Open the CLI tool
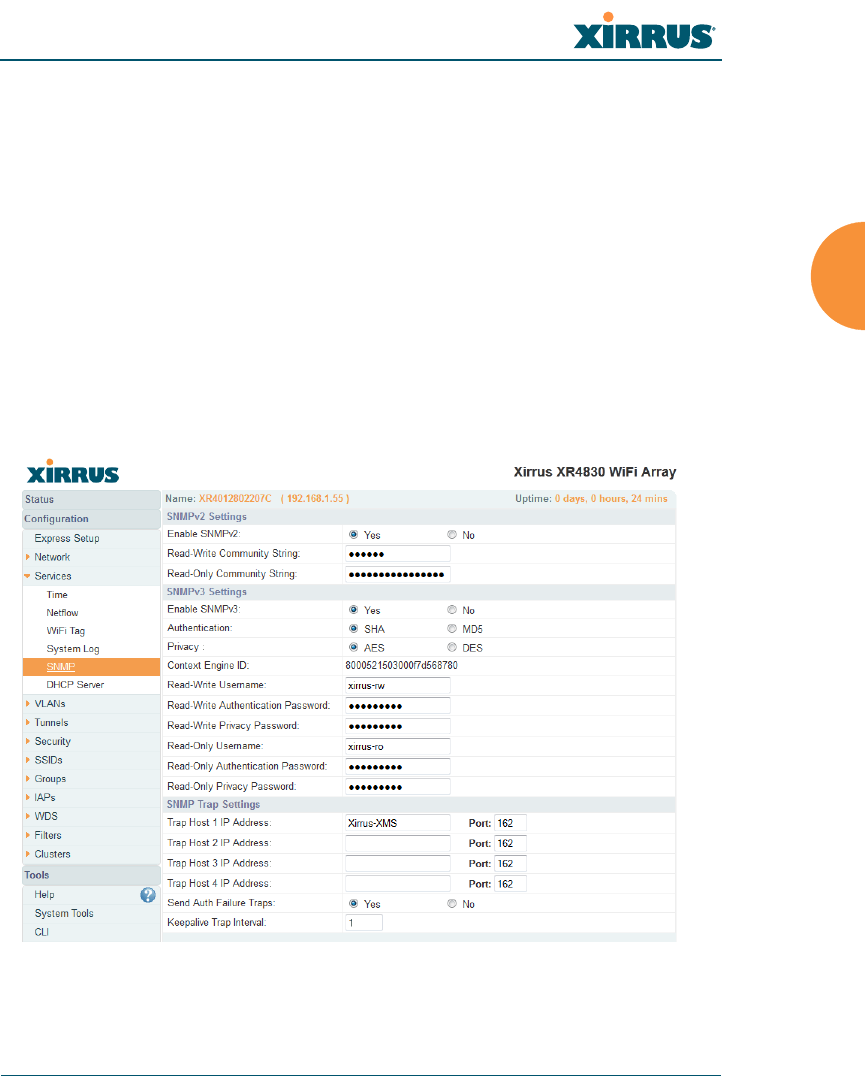The height and width of the screenshot is (1076, 865). pos(42,932)
